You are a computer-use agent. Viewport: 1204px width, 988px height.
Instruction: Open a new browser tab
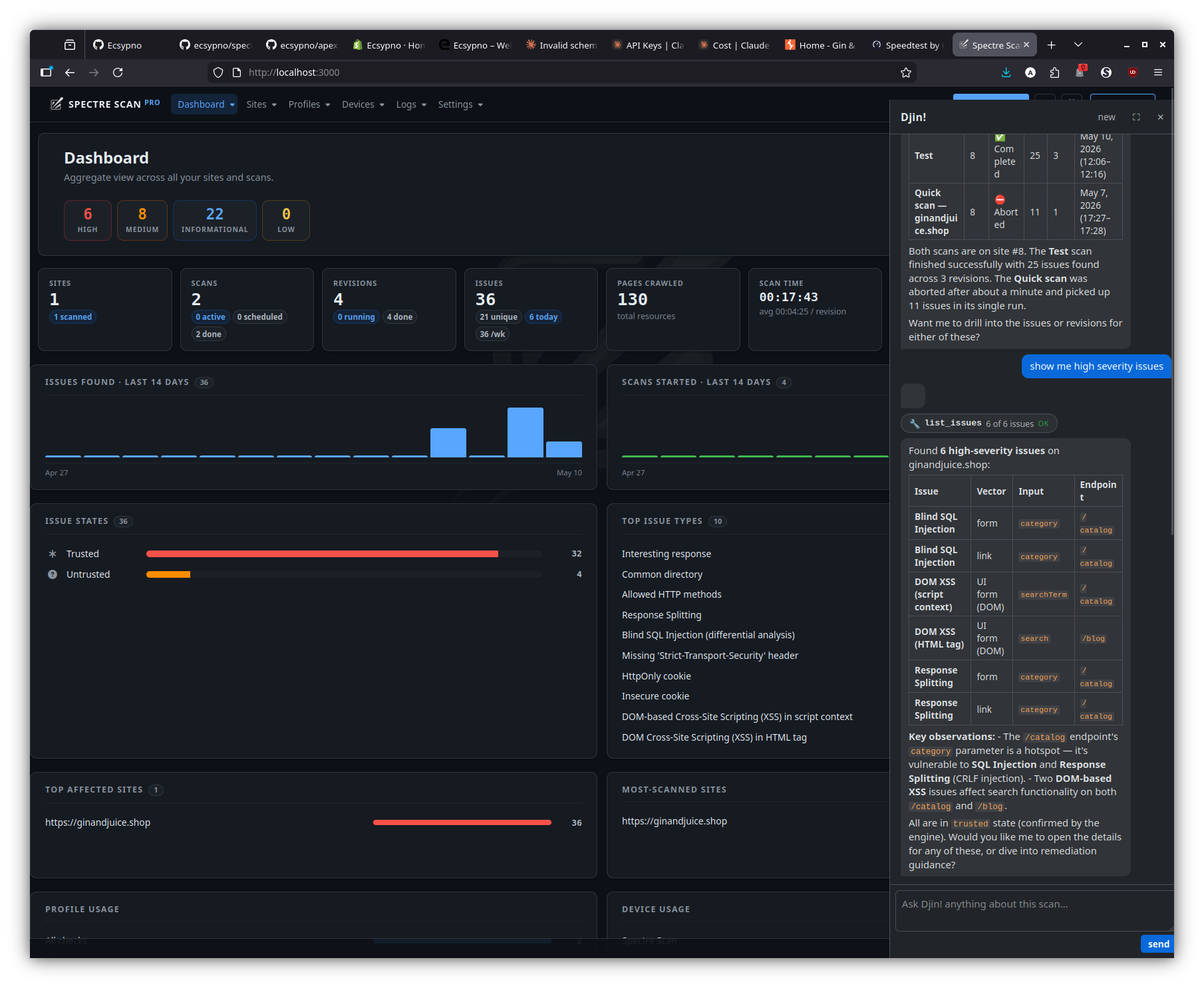tap(1051, 45)
